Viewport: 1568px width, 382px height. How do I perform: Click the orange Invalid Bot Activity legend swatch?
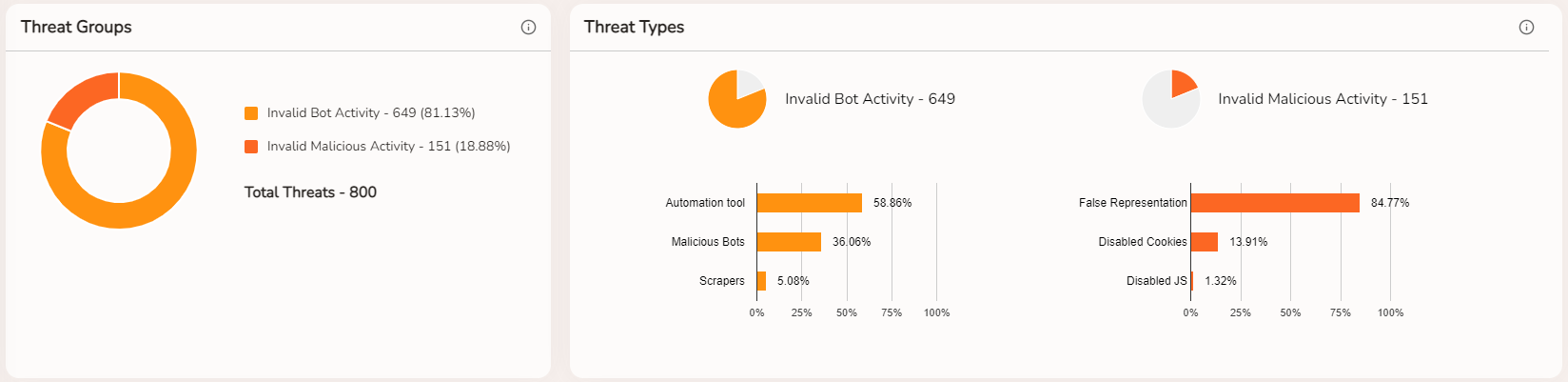[x=251, y=113]
